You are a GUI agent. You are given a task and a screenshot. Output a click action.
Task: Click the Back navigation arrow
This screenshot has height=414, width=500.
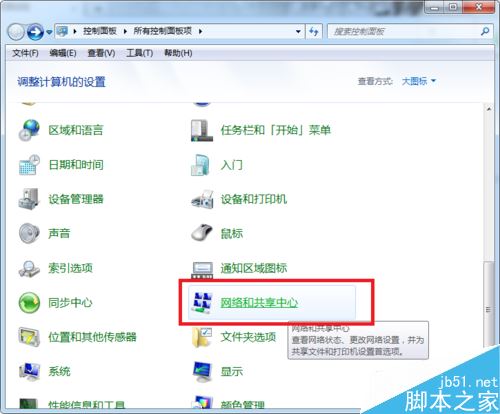(x=16, y=32)
